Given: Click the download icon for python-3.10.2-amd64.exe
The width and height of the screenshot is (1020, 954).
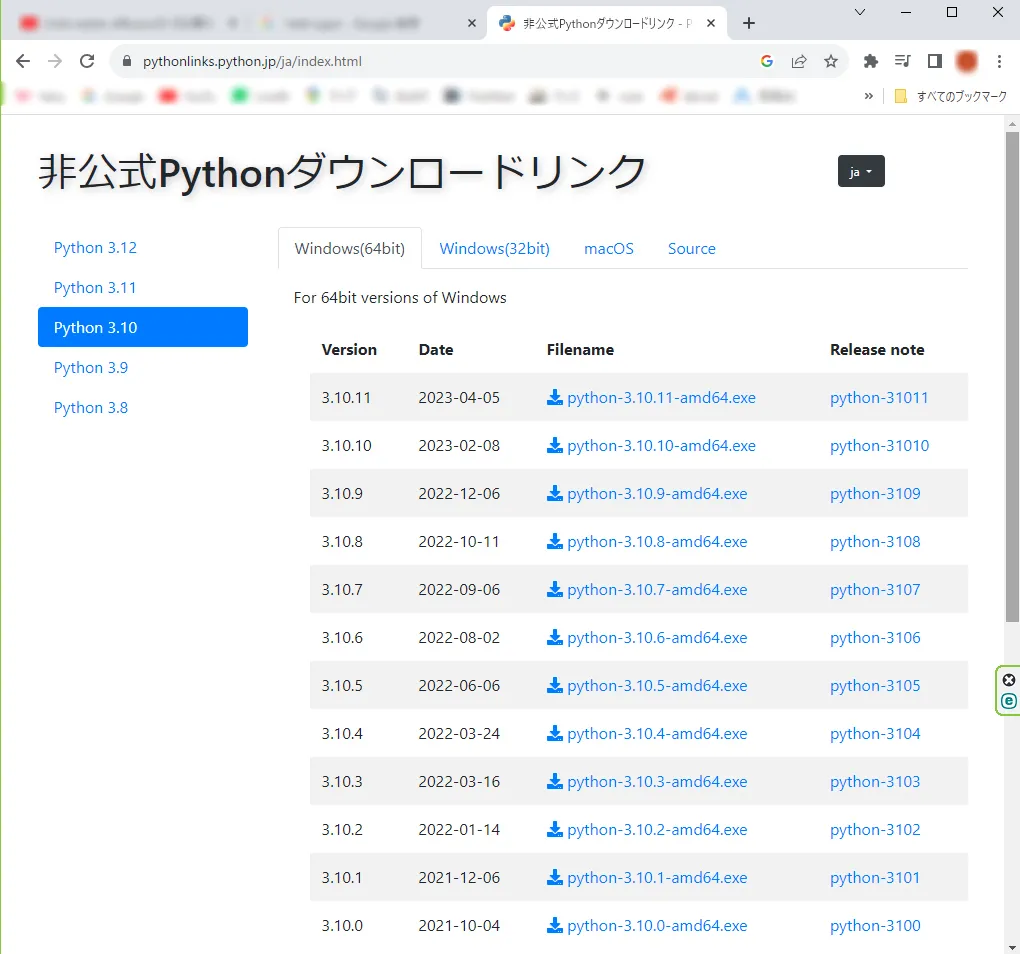Looking at the screenshot, I should point(554,829).
